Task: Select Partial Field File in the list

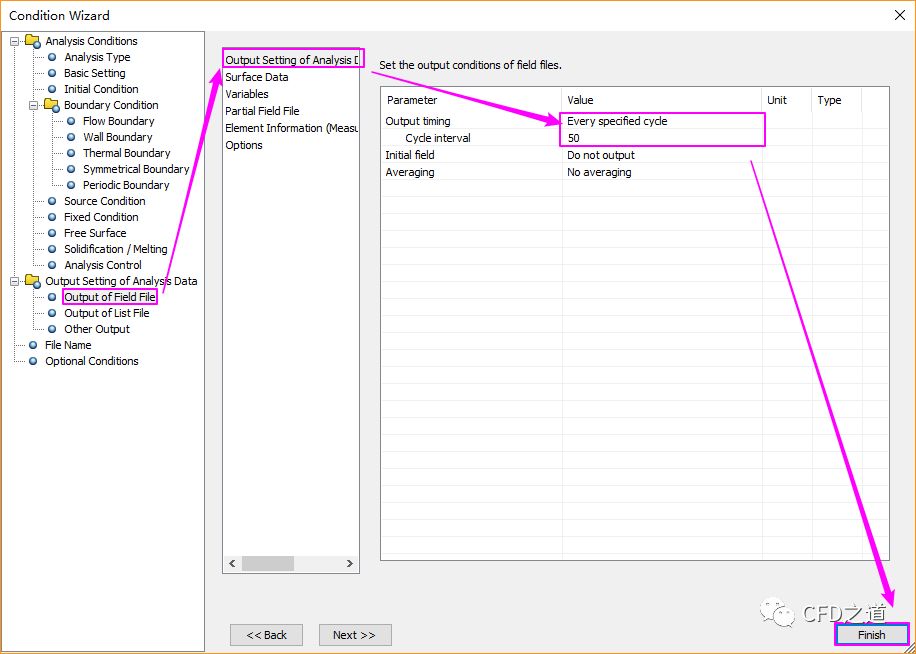Action: click(x=262, y=111)
